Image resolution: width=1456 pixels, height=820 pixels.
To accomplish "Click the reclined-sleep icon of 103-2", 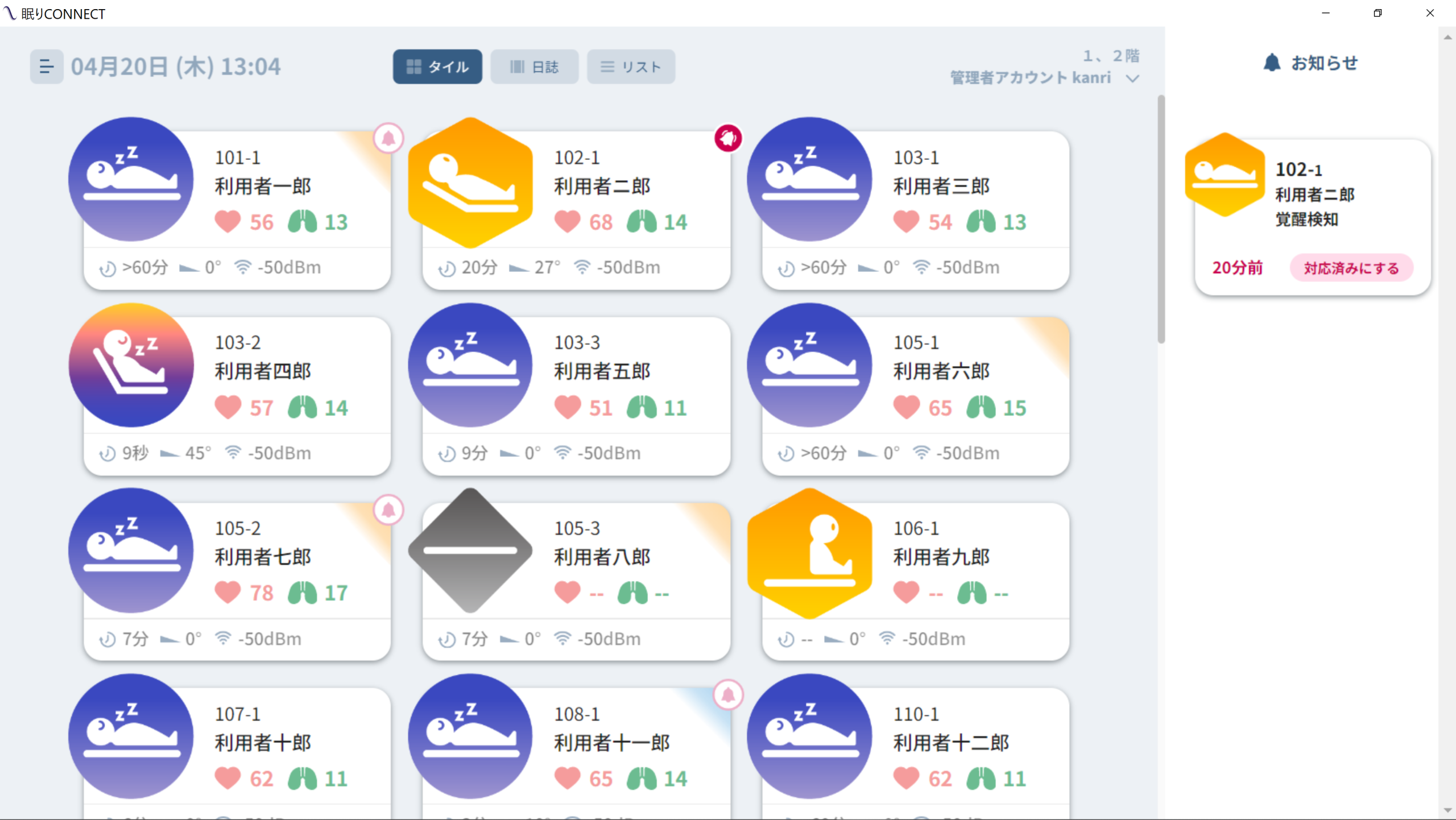I will 131,365.
